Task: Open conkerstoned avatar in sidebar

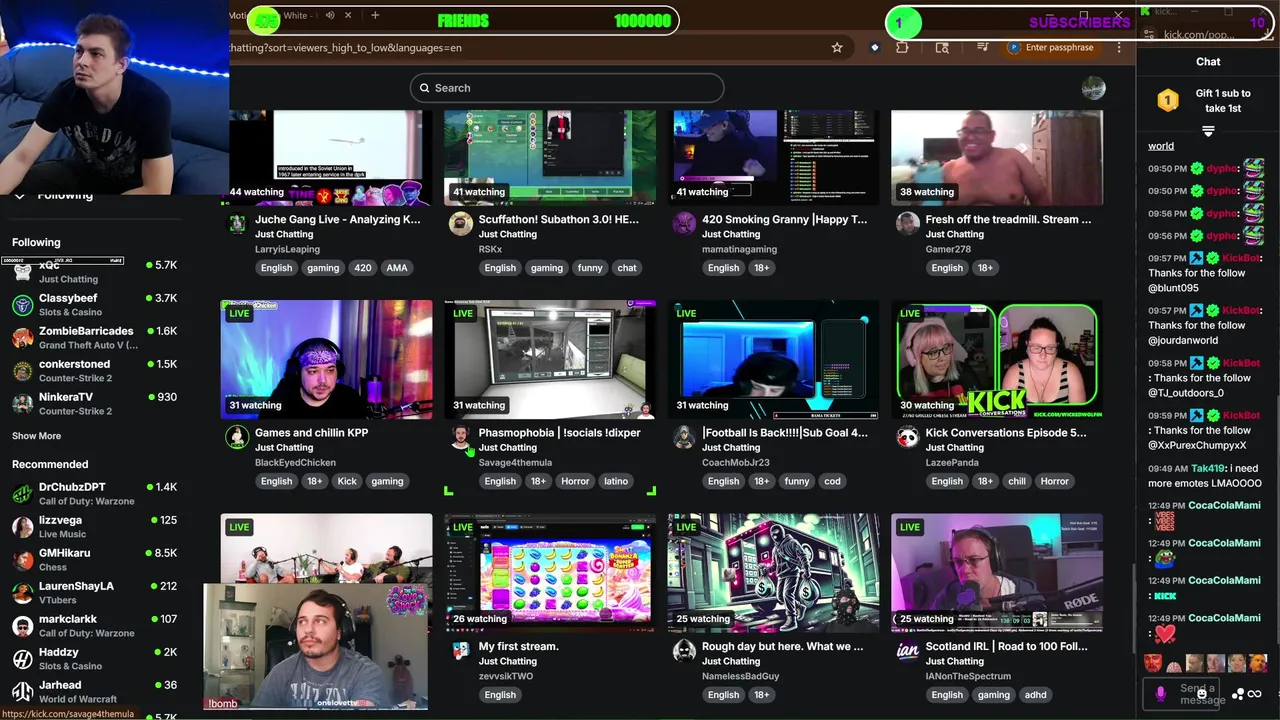Action: [x=22, y=371]
